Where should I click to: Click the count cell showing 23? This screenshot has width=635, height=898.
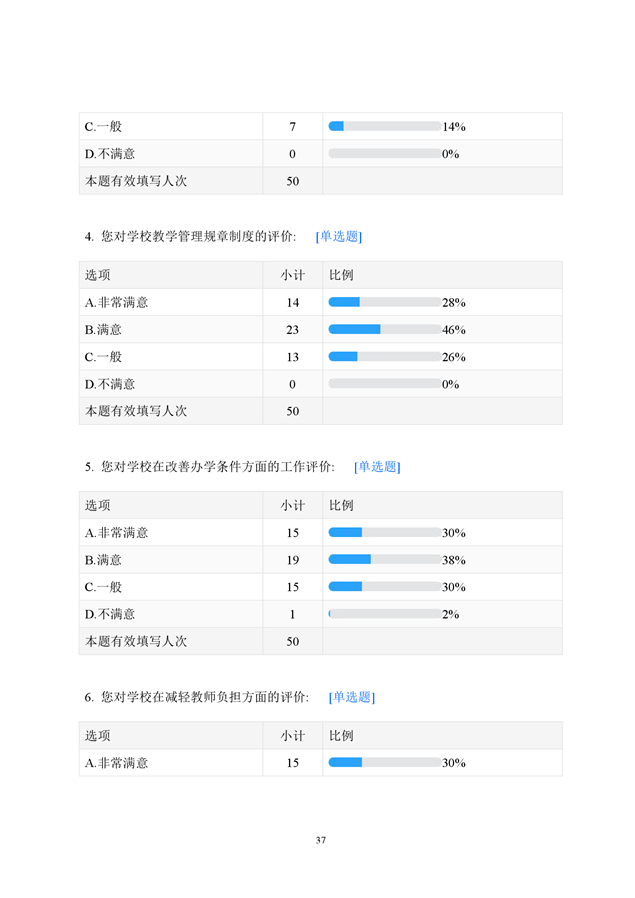[293, 329]
